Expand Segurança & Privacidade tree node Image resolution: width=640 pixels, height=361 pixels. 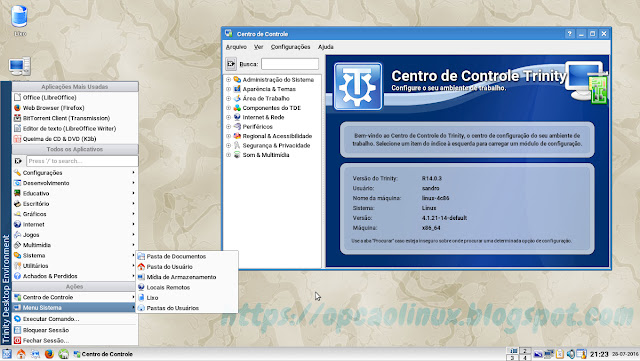tap(229, 145)
